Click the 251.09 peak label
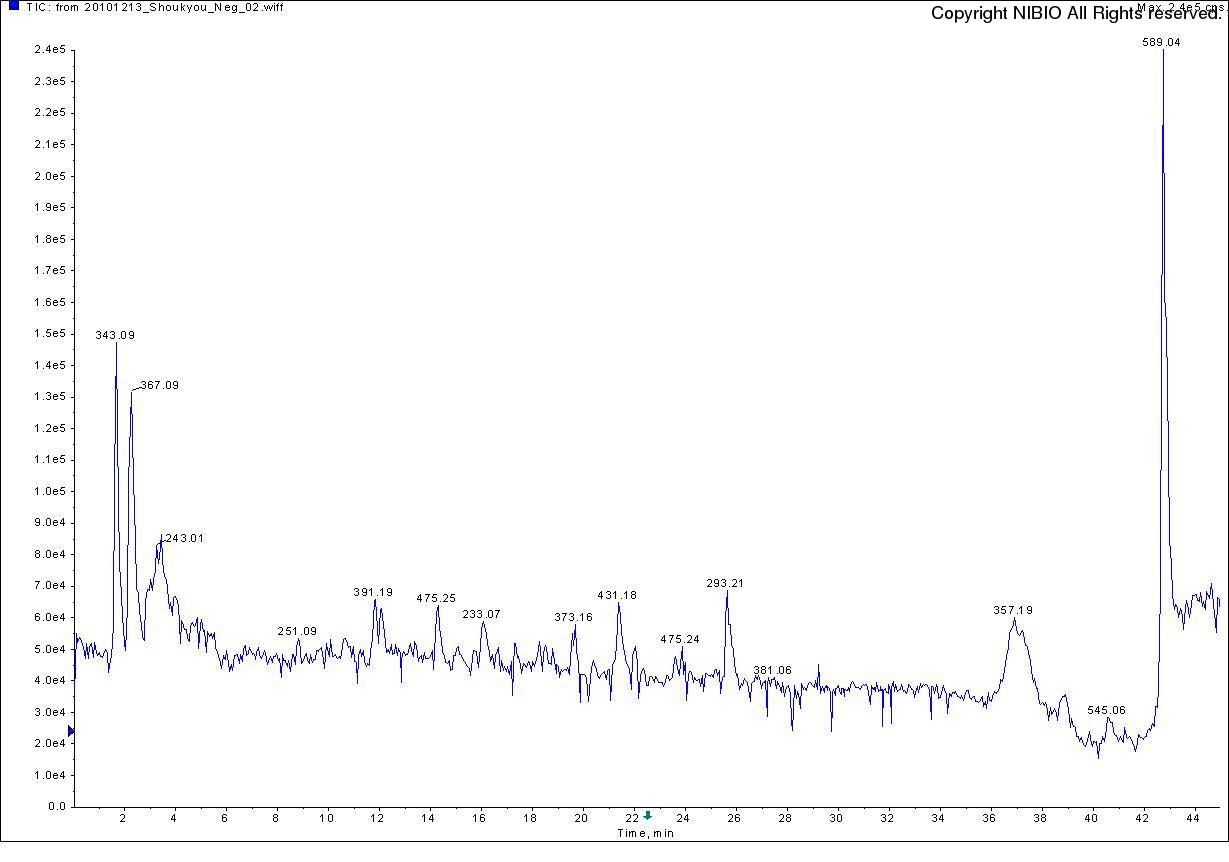 pyautogui.click(x=297, y=632)
